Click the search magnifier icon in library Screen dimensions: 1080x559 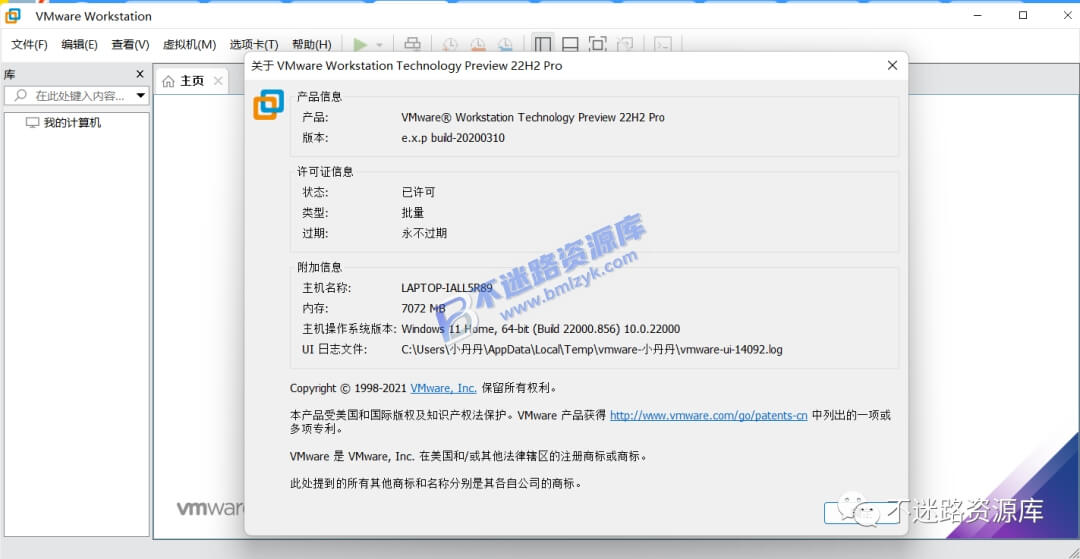click(21, 95)
